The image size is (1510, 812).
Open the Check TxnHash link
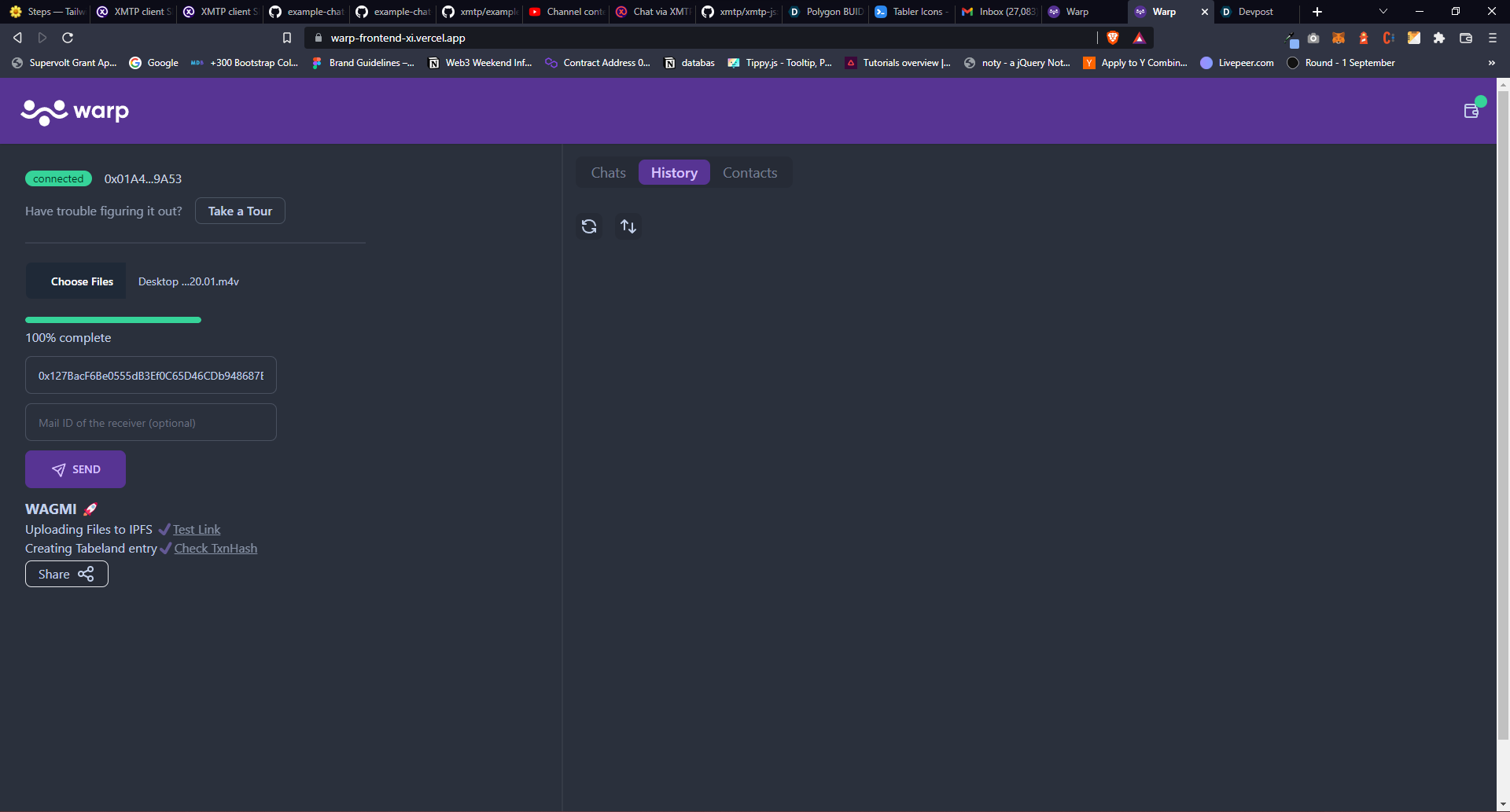click(x=215, y=548)
